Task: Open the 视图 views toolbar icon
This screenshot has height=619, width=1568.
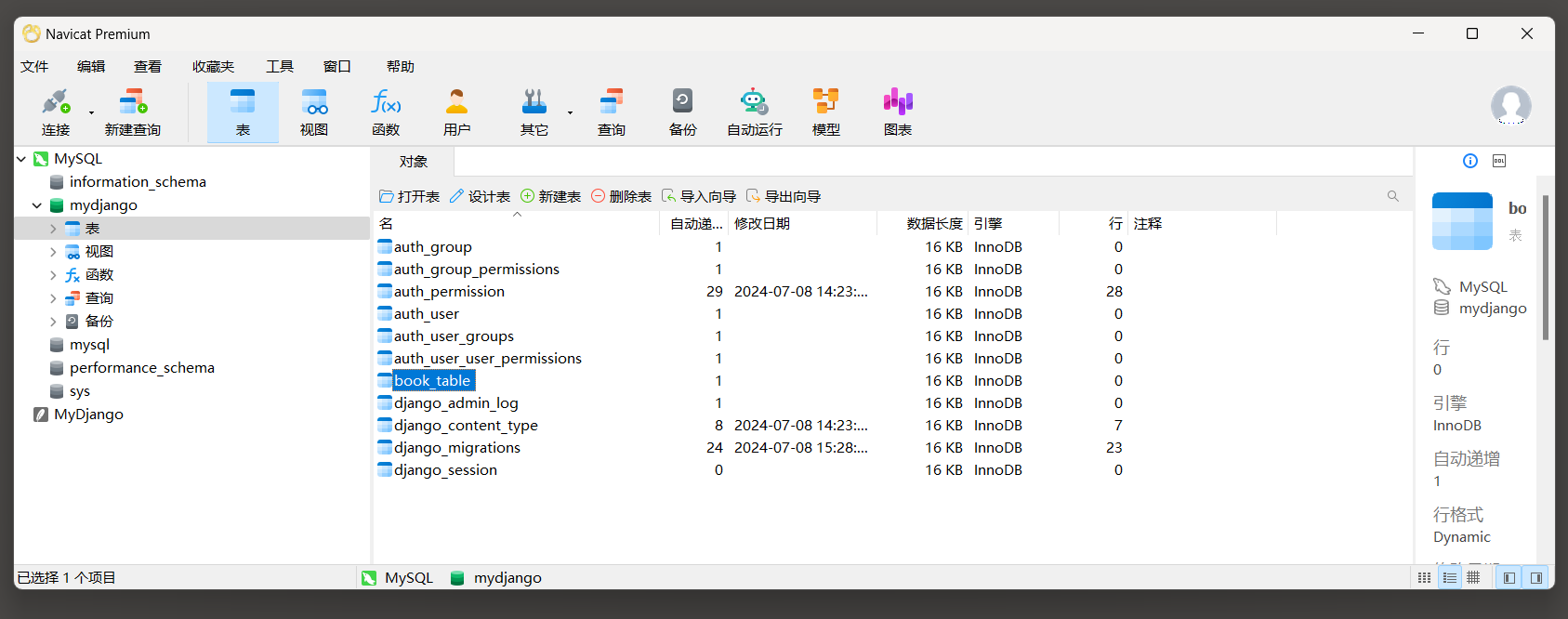Action: coord(314,112)
